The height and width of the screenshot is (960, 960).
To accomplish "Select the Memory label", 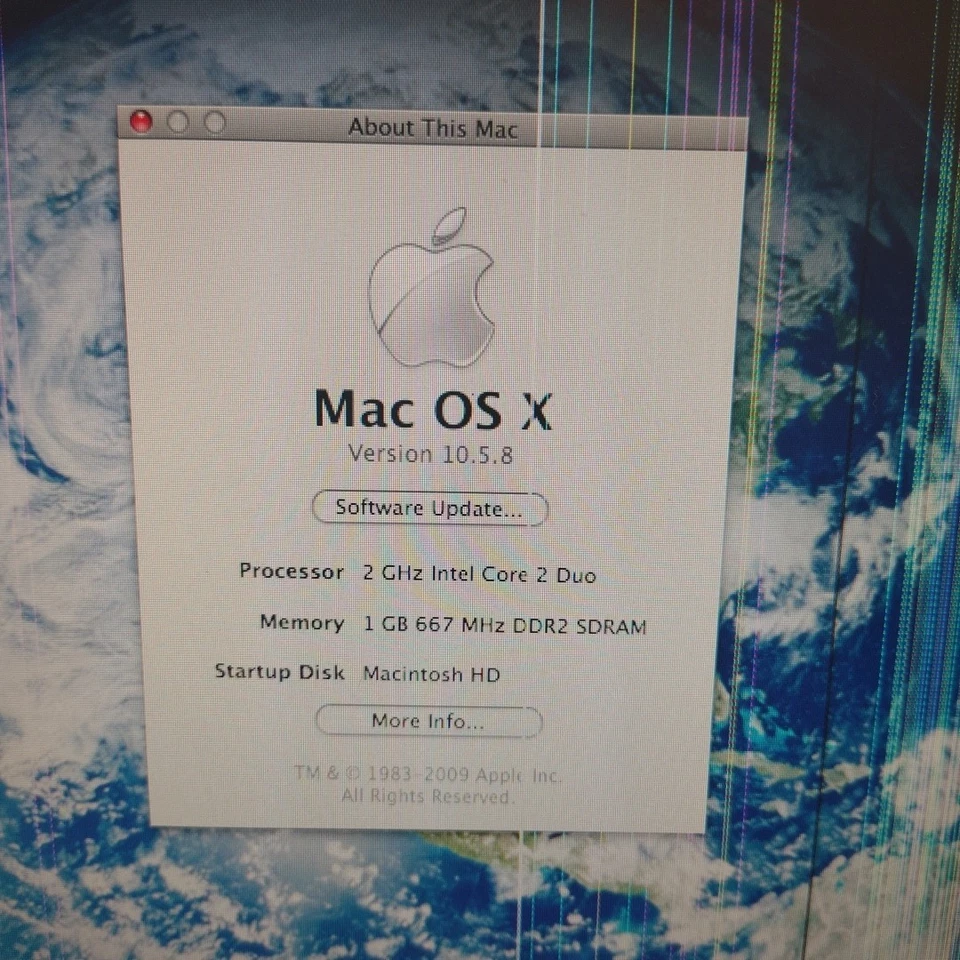I will (x=303, y=622).
